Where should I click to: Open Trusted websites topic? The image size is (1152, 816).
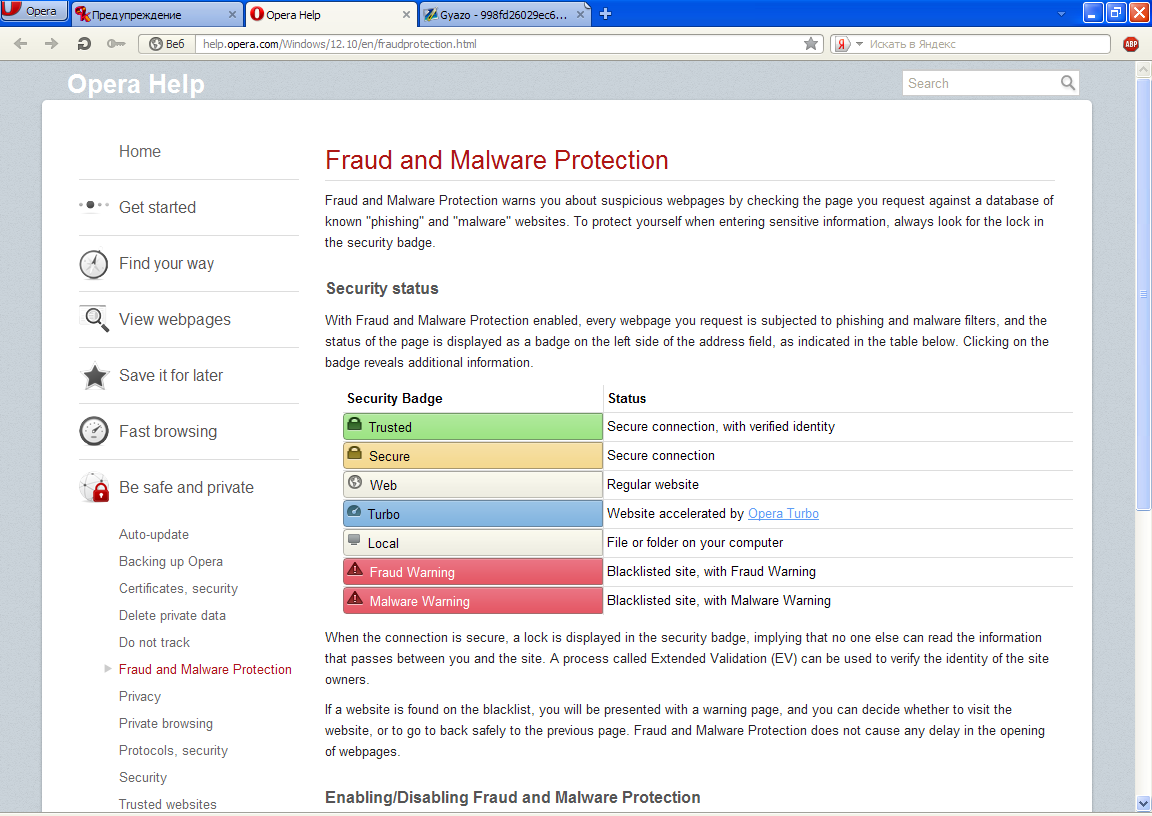point(168,804)
